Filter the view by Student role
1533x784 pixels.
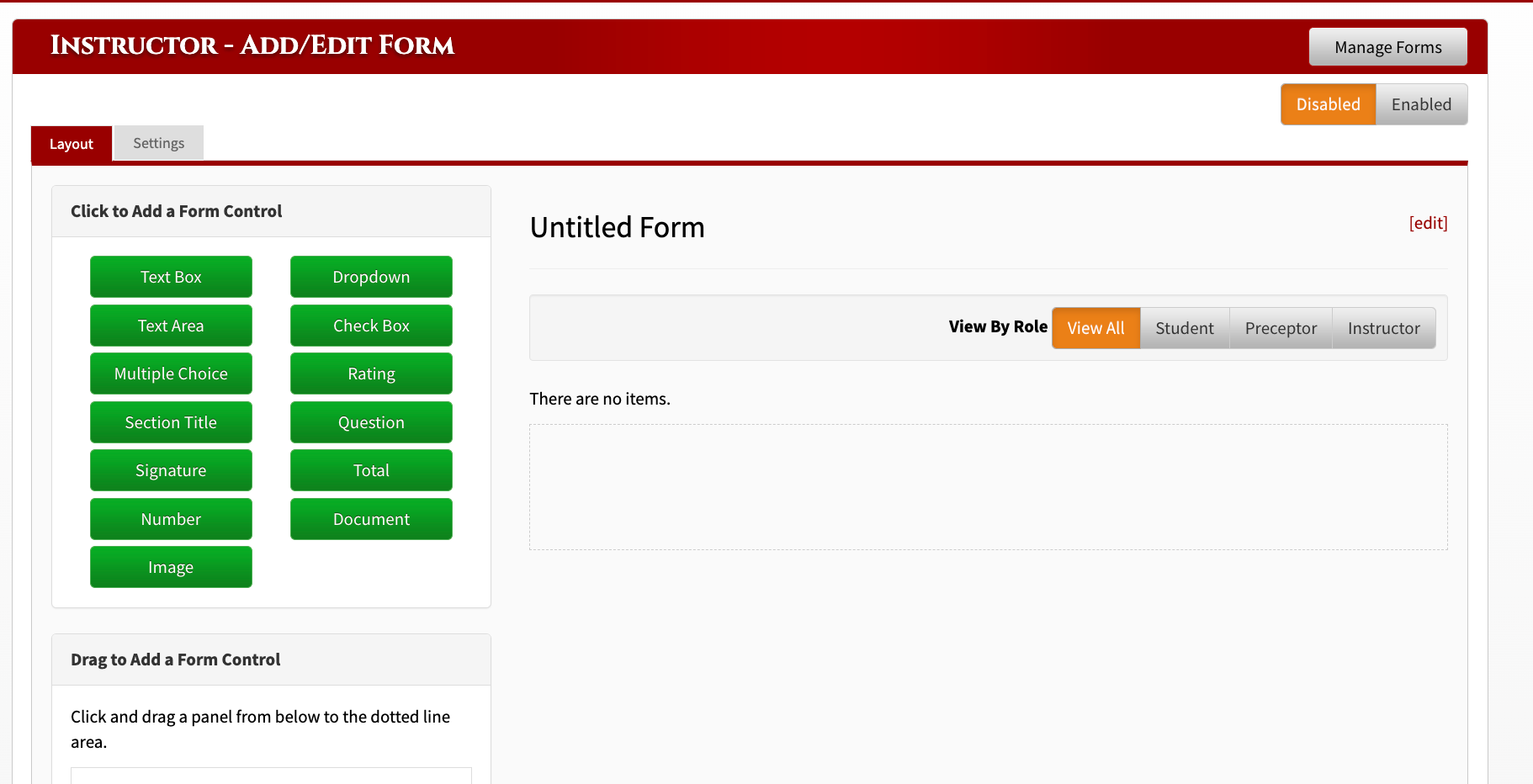point(1184,328)
